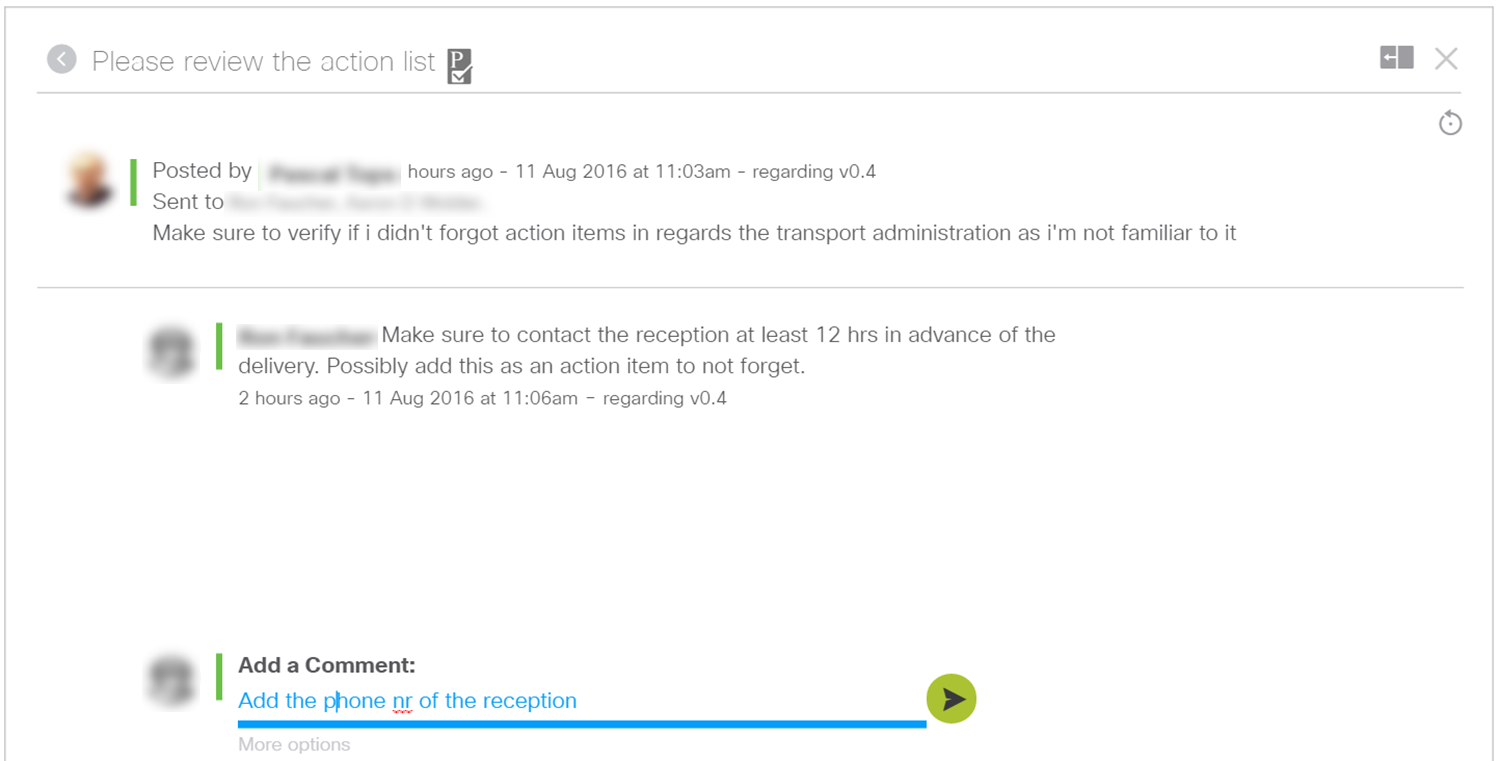The height and width of the screenshot is (761, 1500).
Task: Collapse the side panel with arrow icon
Action: tap(1397, 58)
